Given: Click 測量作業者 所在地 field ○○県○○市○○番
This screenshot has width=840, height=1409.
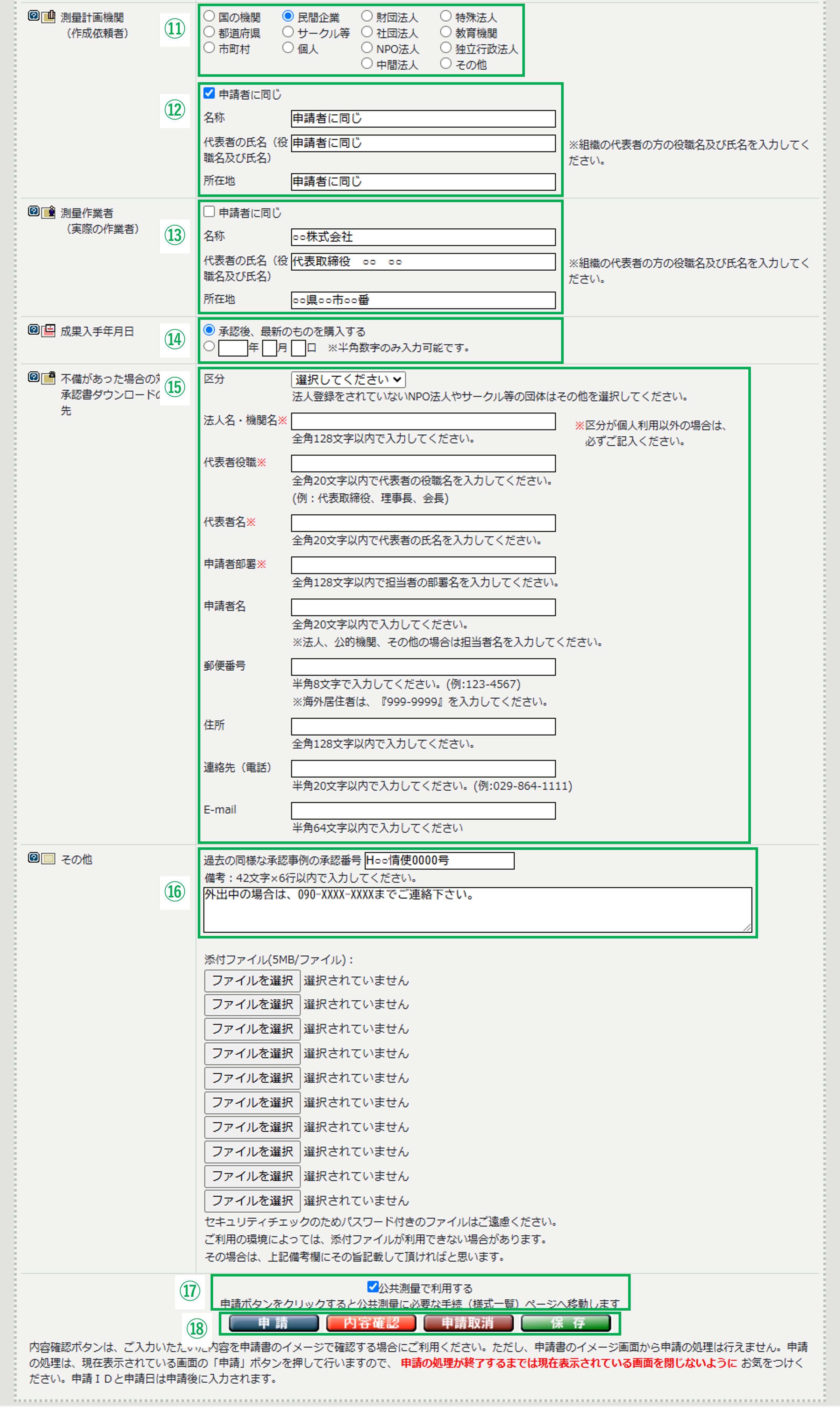Looking at the screenshot, I should pyautogui.click(x=423, y=300).
